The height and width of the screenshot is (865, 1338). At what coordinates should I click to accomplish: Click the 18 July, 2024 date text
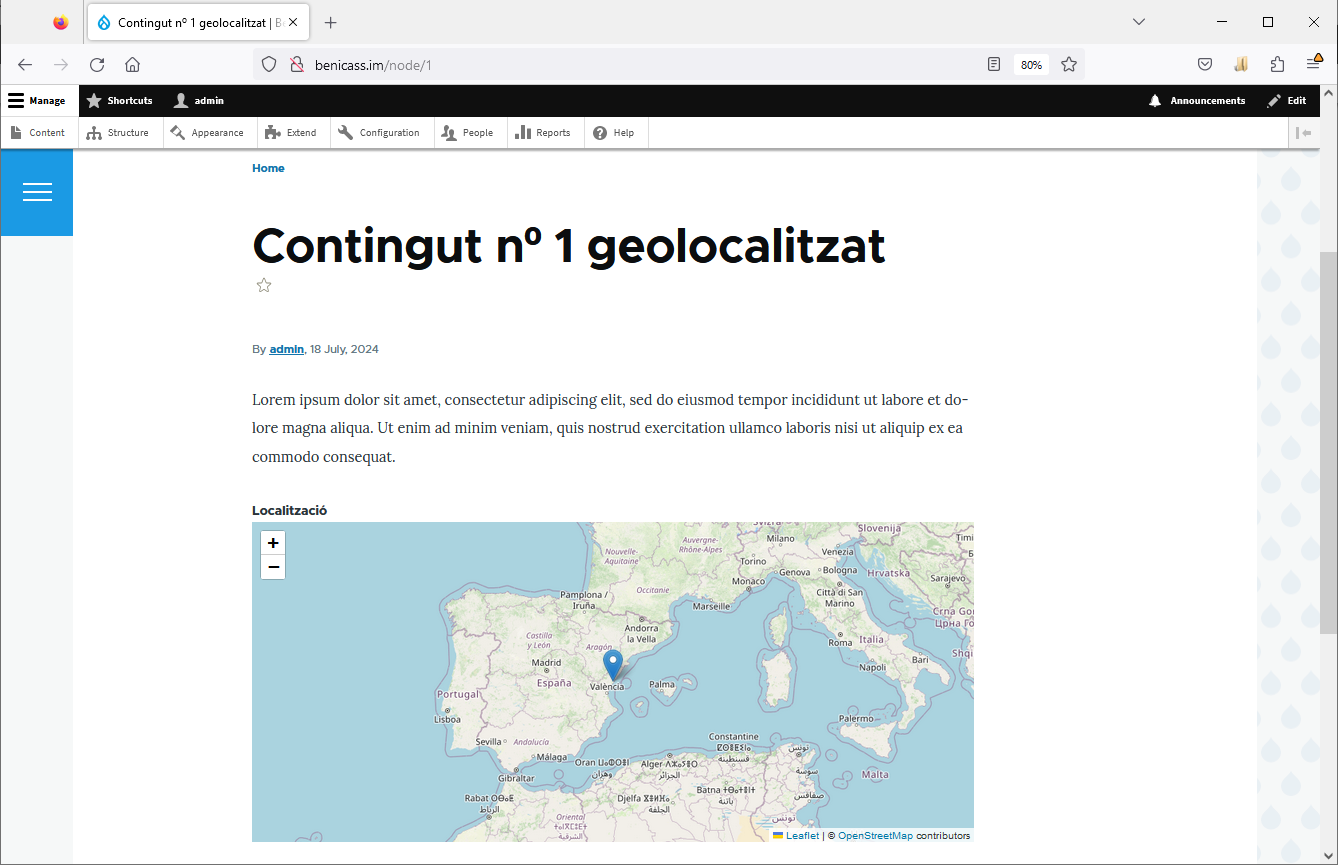point(344,349)
